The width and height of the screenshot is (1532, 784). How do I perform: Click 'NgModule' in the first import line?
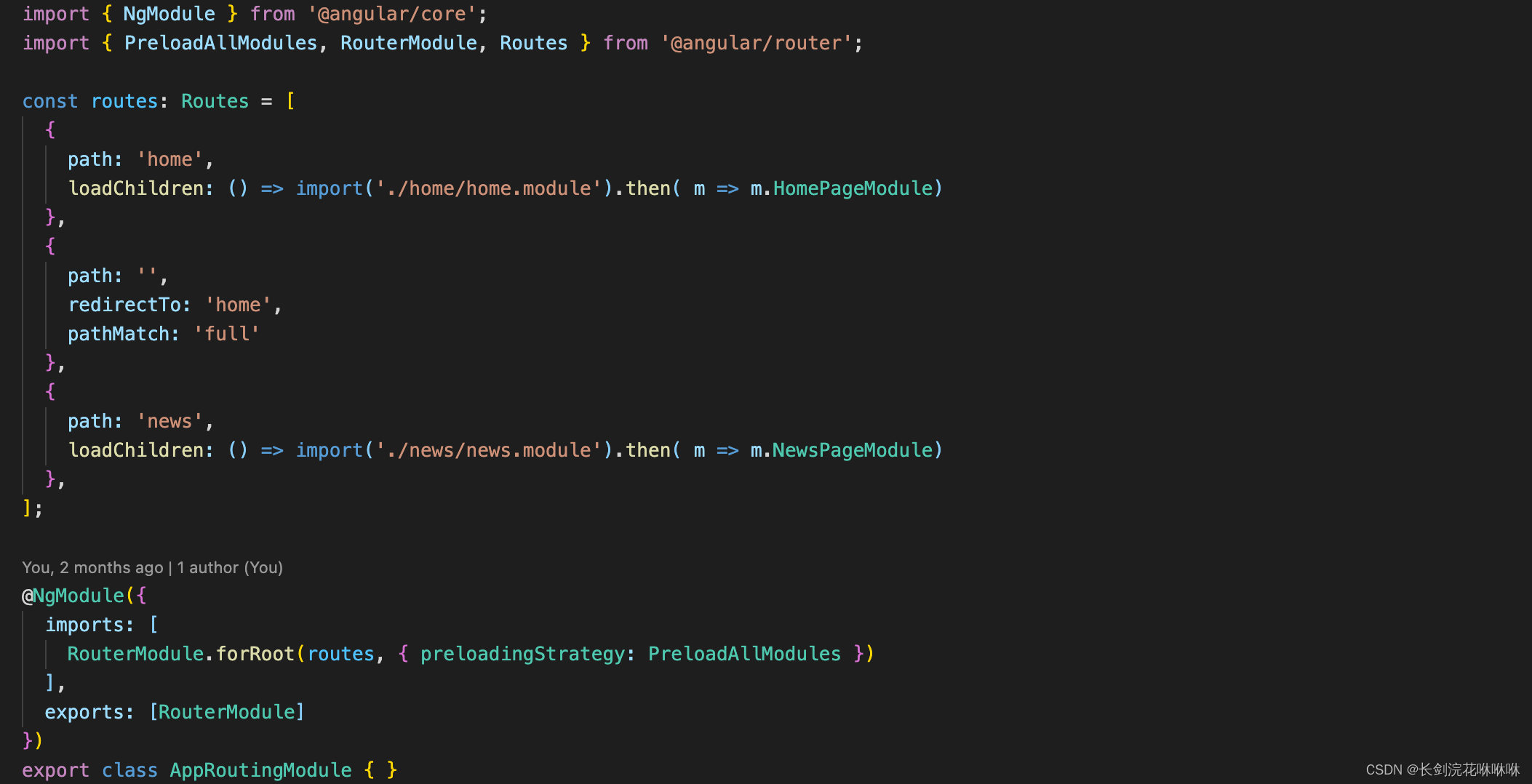coord(169,14)
